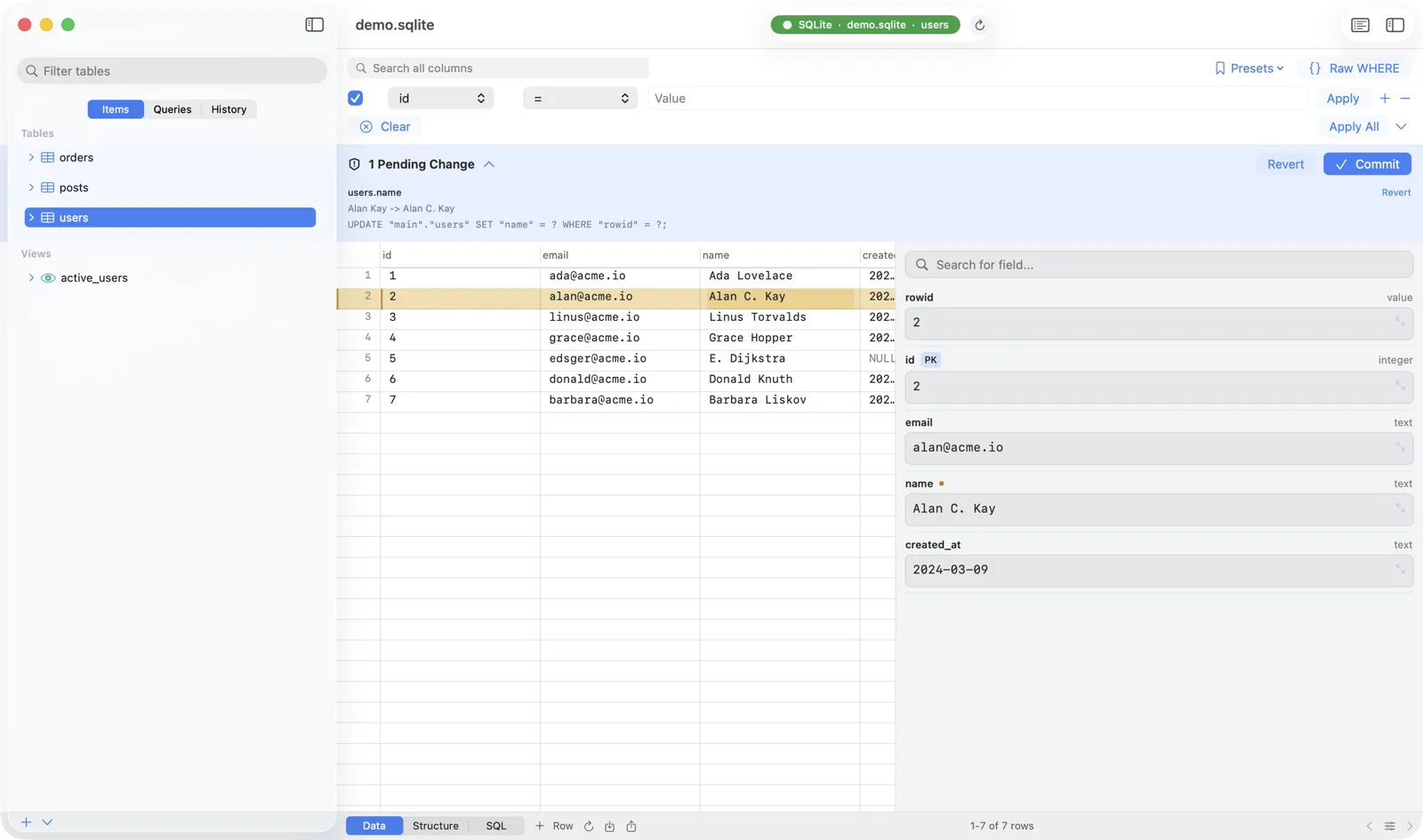Expand the orders table tree node
The height and width of the screenshot is (840, 1423).
pos(31,157)
